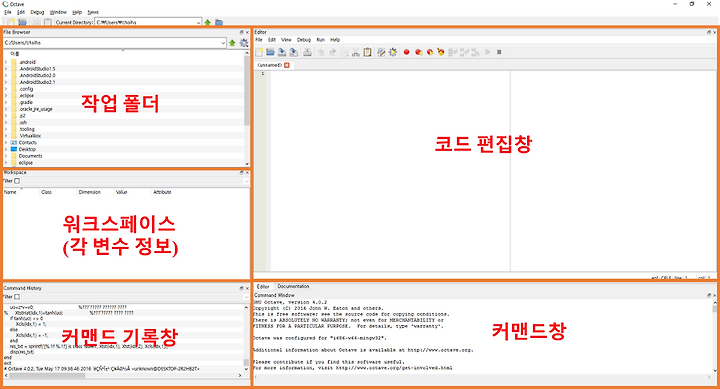Enable Filter checkbox in Command History
720x389 pixels.
tap(17, 297)
